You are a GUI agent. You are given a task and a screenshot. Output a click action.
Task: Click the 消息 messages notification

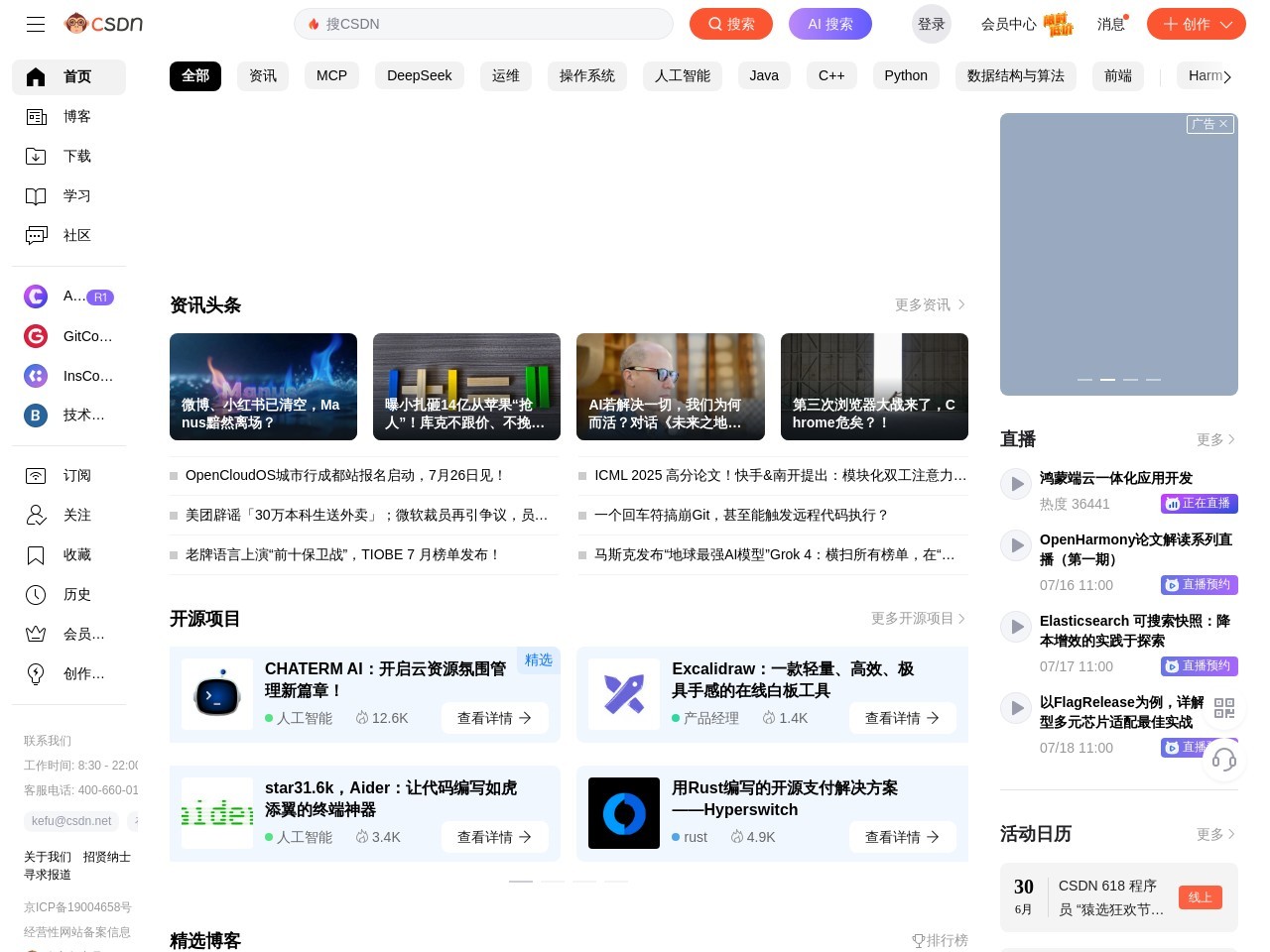click(x=1111, y=24)
